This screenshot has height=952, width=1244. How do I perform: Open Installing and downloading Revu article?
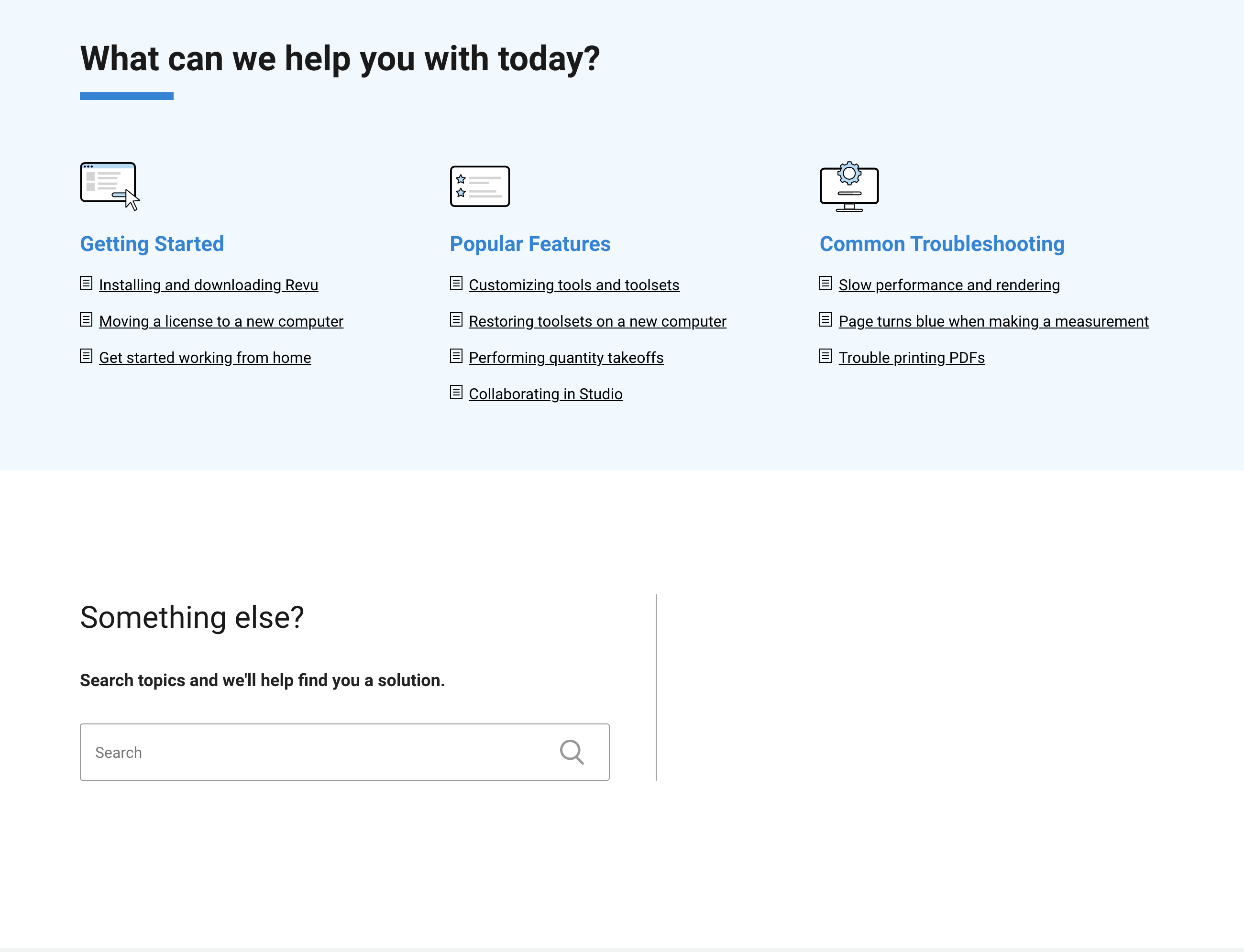point(209,285)
